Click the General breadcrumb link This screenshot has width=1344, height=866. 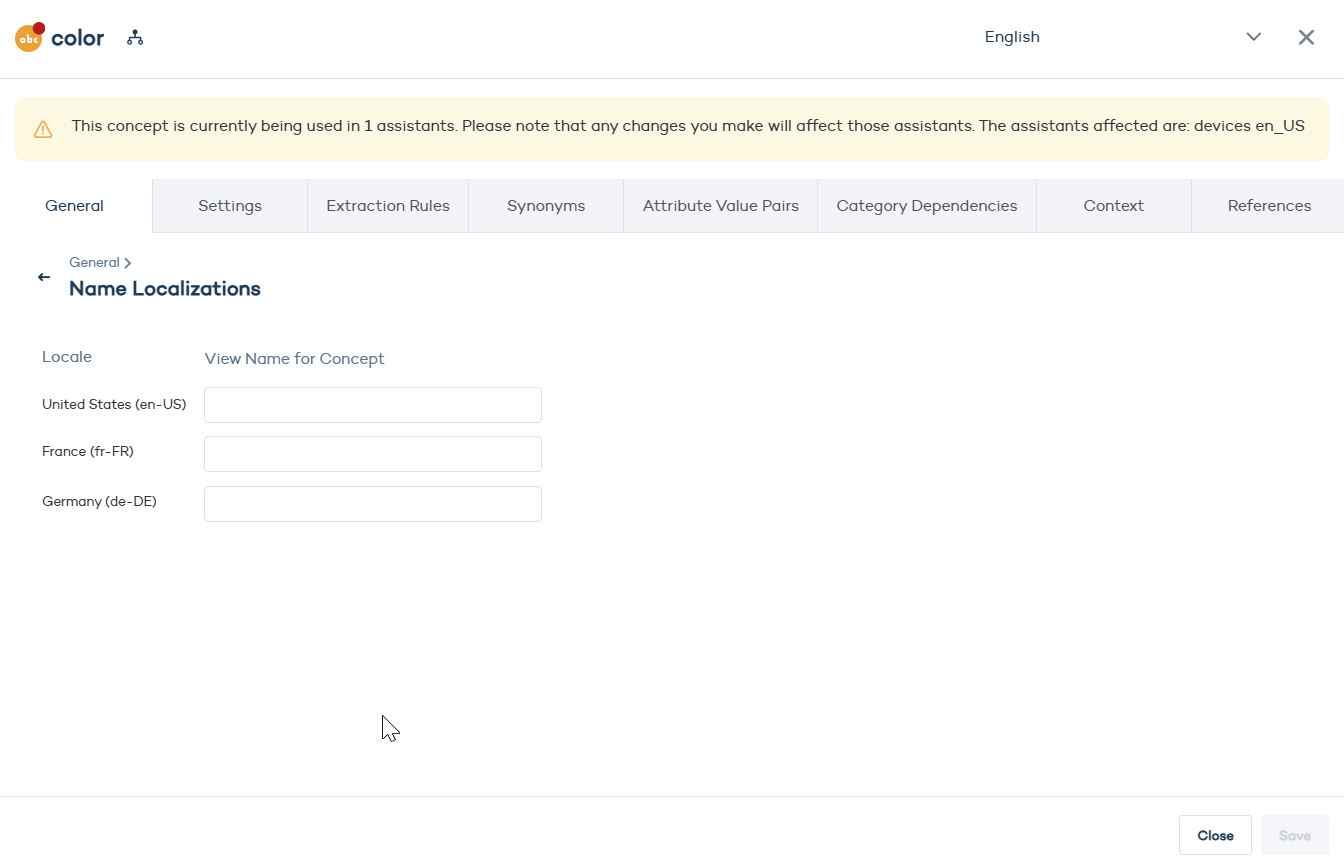point(94,262)
